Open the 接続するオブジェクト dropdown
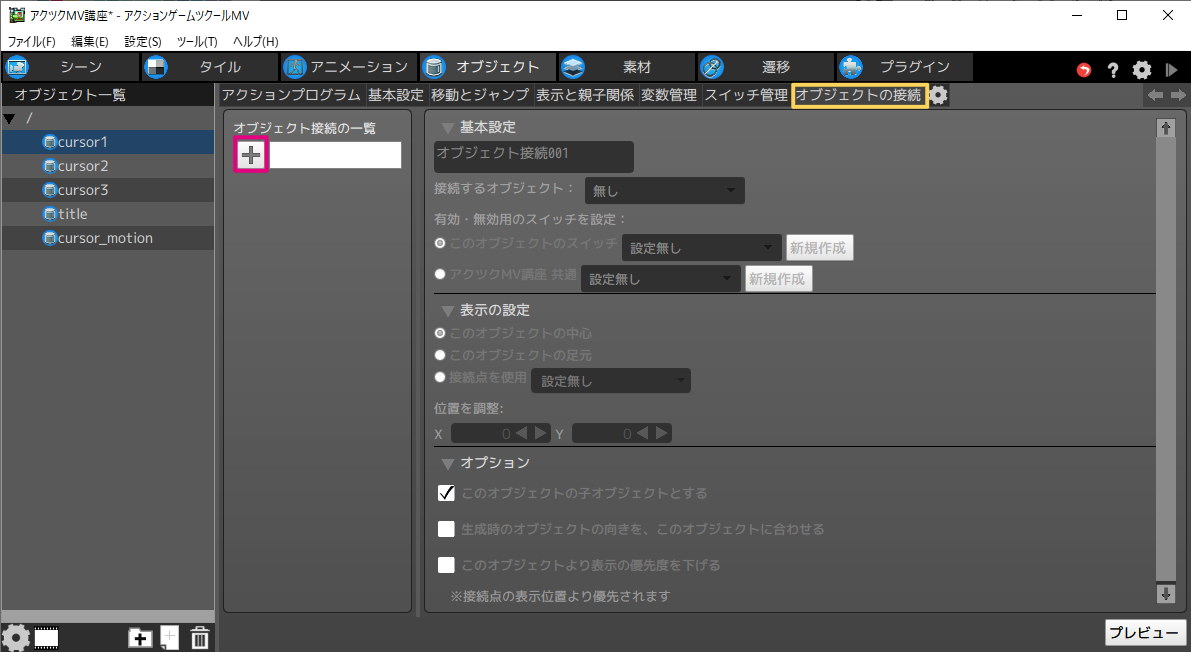The image size is (1191, 652). coord(664,190)
